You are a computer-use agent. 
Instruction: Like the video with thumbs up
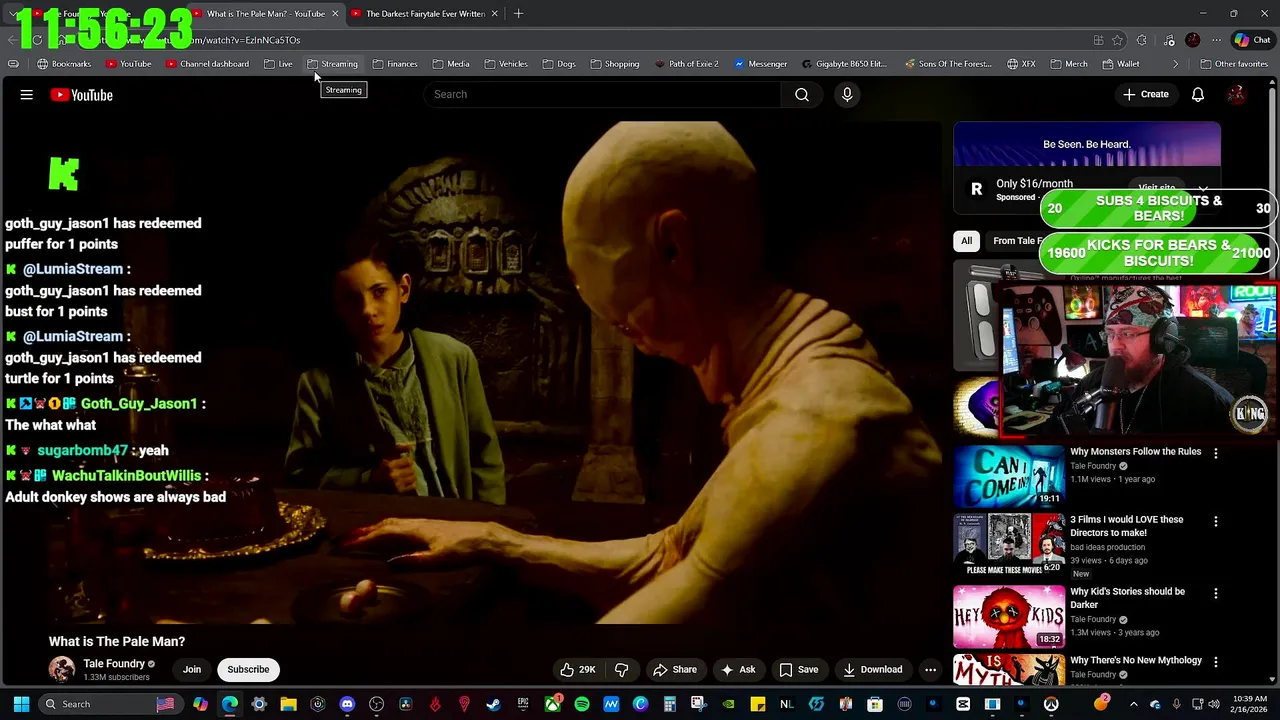click(578, 670)
